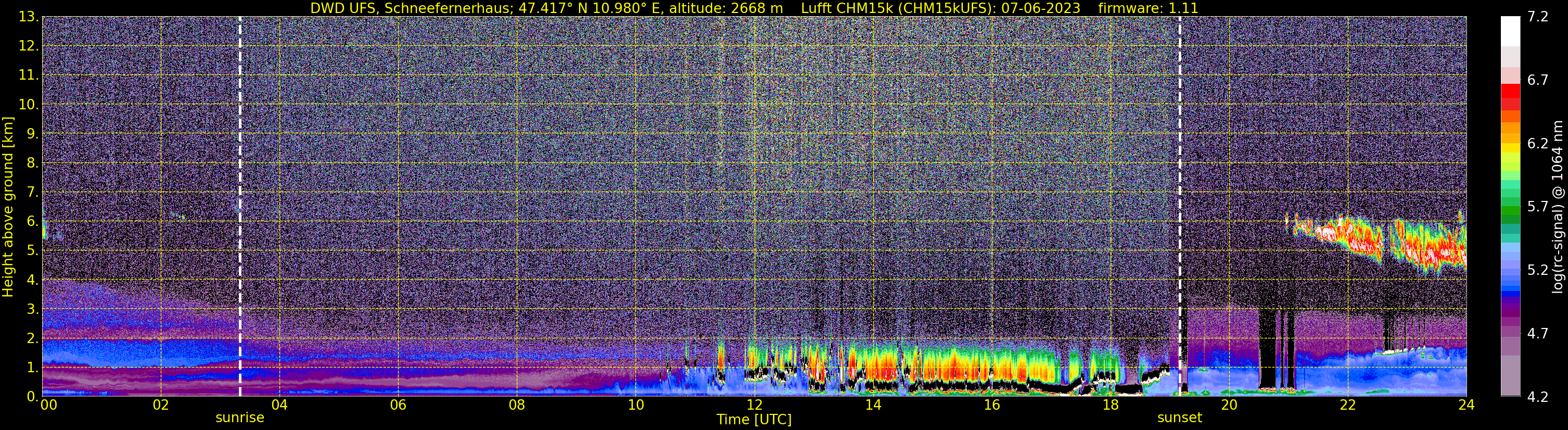Viewport: 1568px width, 430px height.
Task: Click the height axis tick '6.'
Action: [x=32, y=221]
